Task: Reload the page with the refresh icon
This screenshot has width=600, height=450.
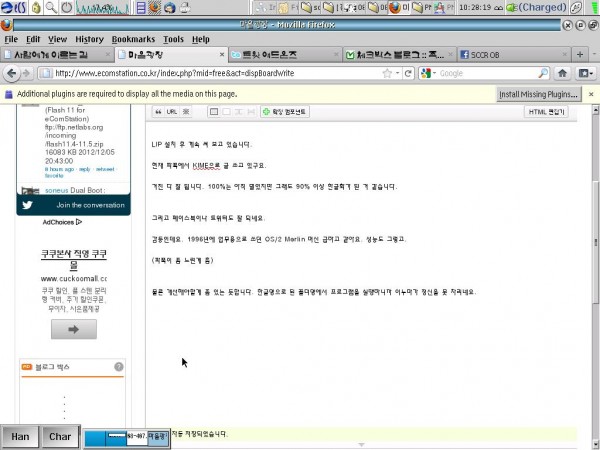Action: [408, 73]
